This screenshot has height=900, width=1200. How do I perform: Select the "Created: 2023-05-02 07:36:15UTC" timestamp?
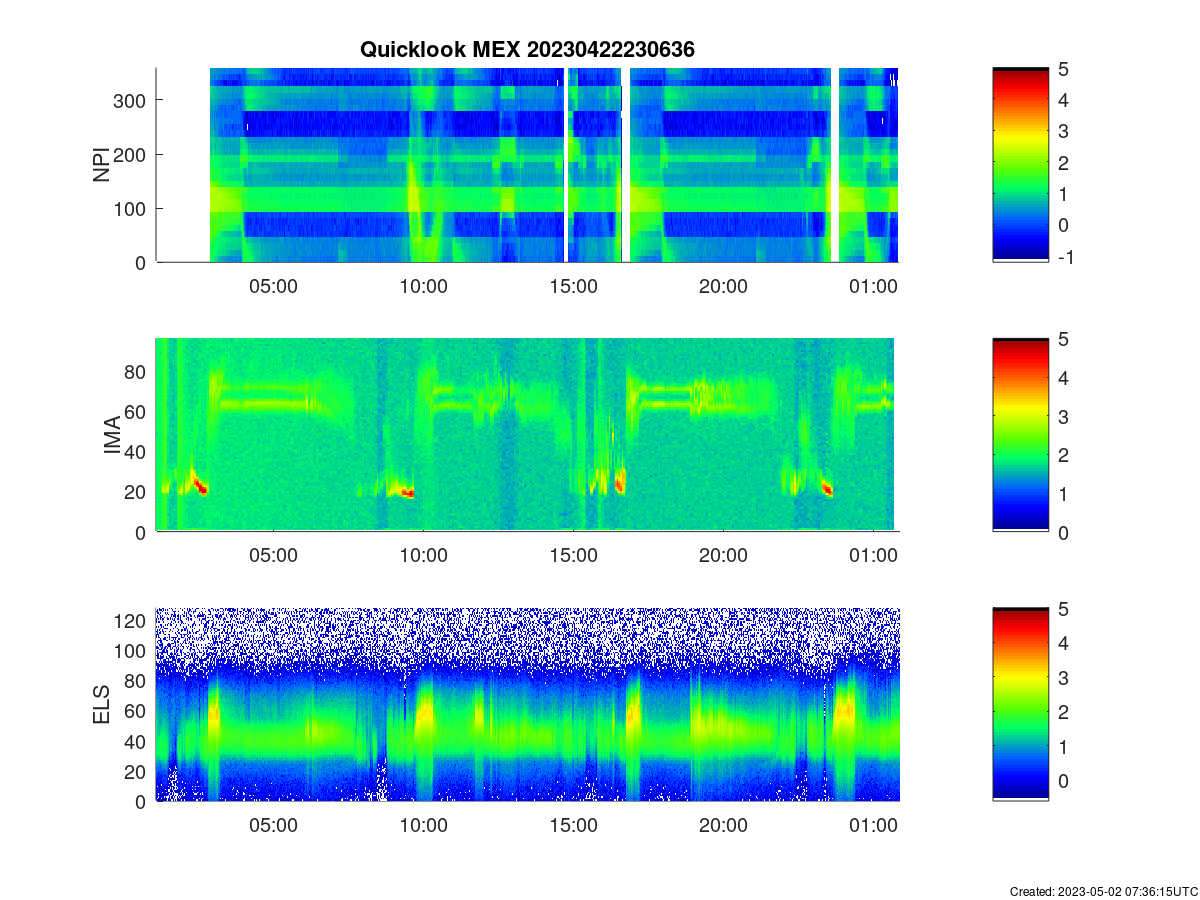click(1103, 891)
